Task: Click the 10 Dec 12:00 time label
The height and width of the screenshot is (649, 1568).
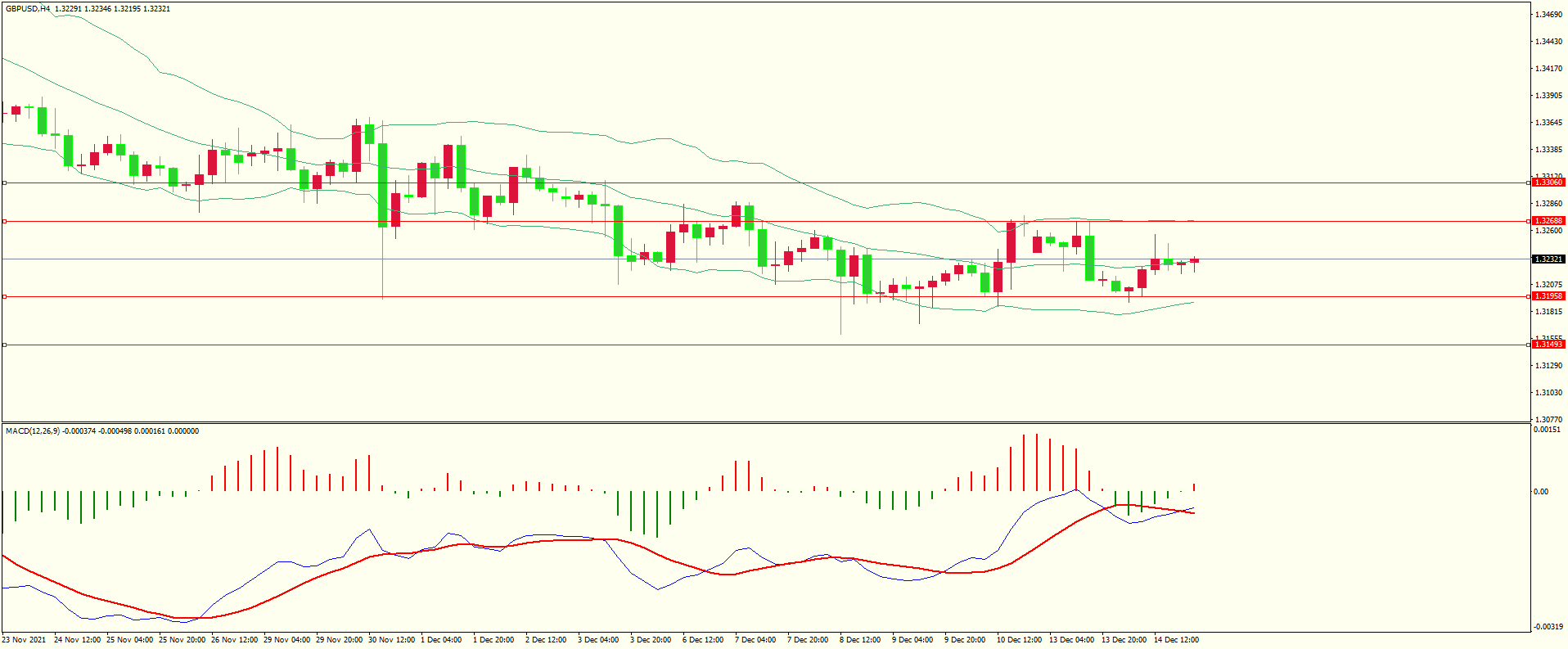Action: point(1019,640)
